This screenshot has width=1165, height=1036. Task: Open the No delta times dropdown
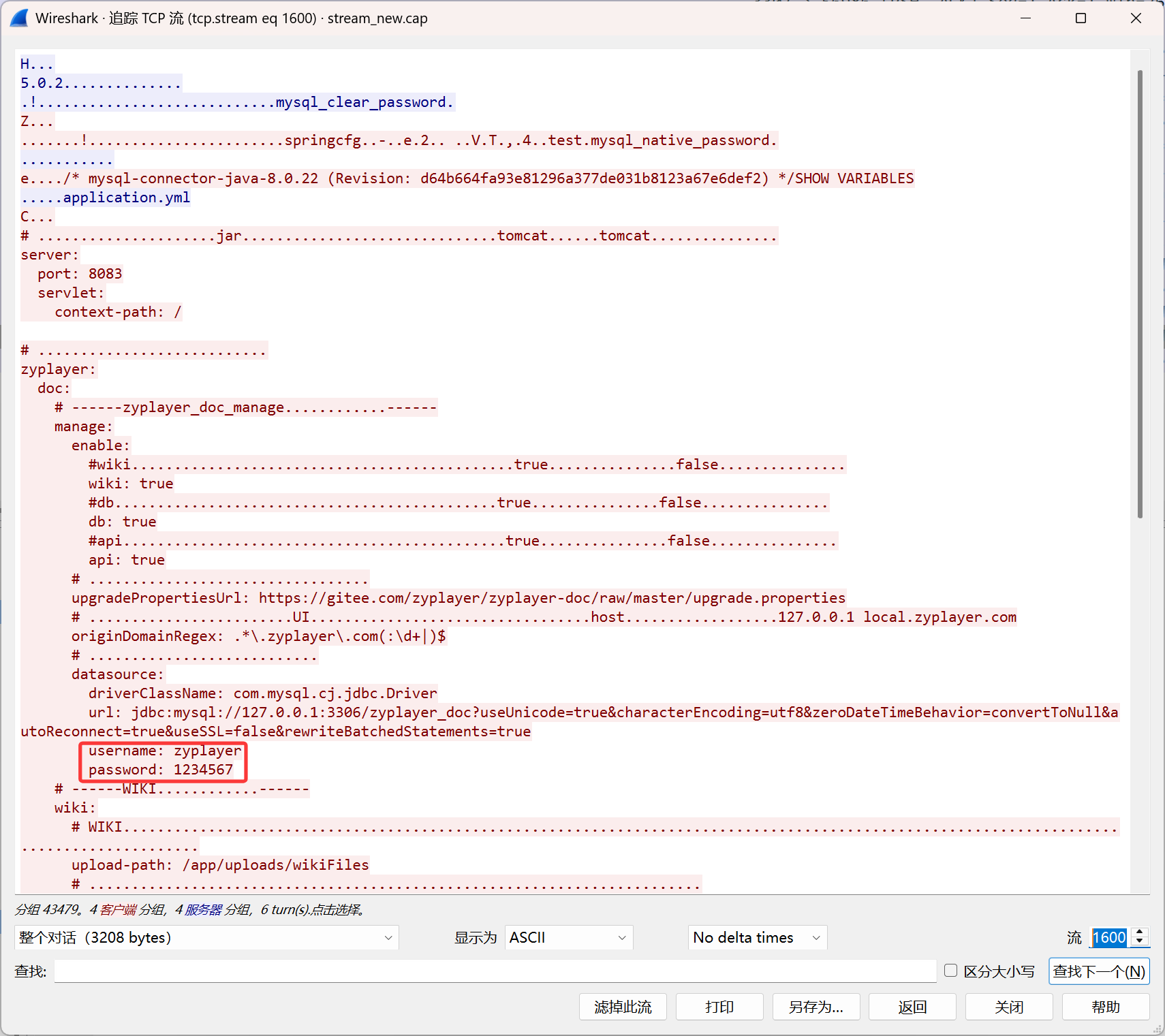point(758,937)
